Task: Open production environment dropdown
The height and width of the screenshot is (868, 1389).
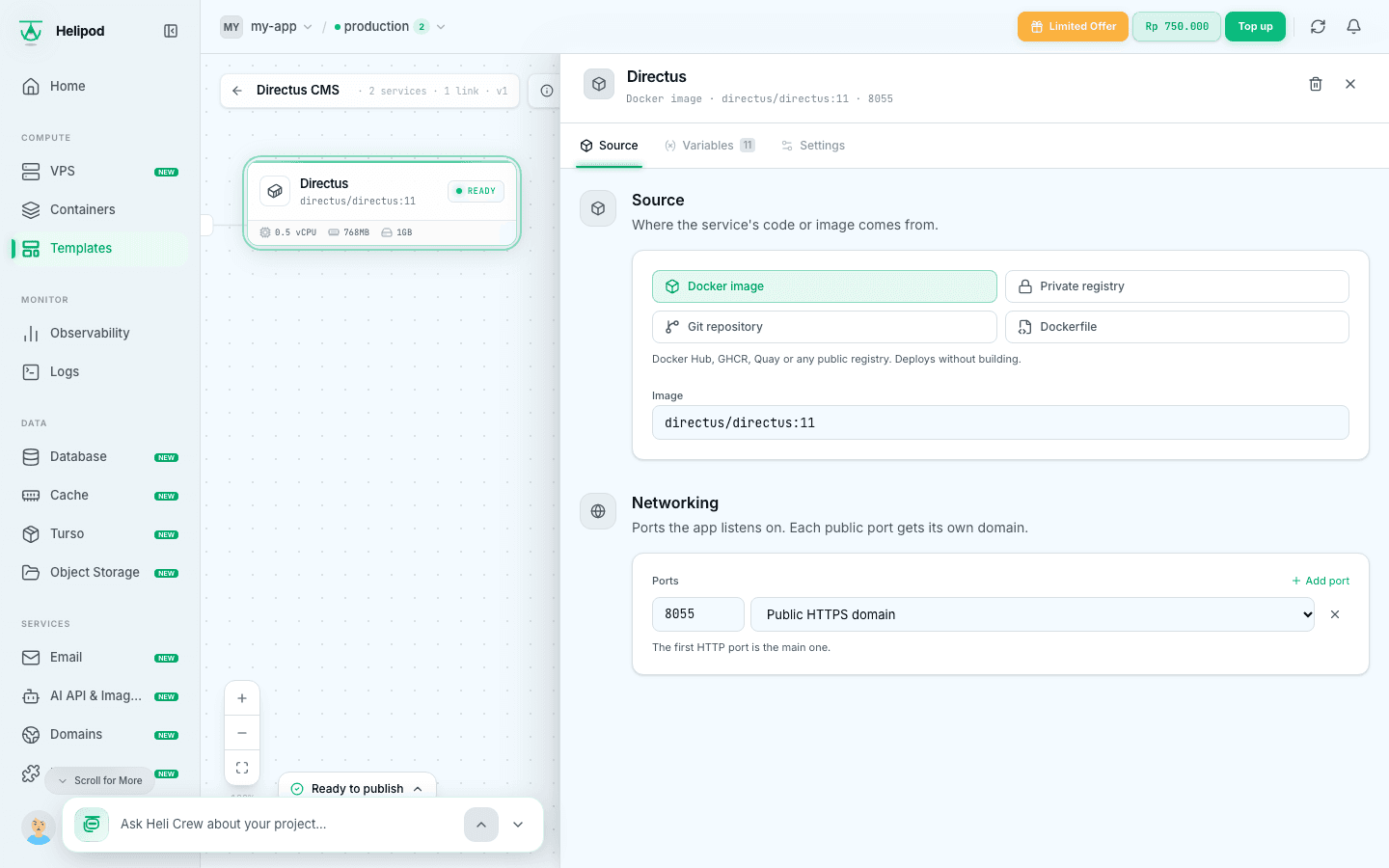Action: (390, 27)
